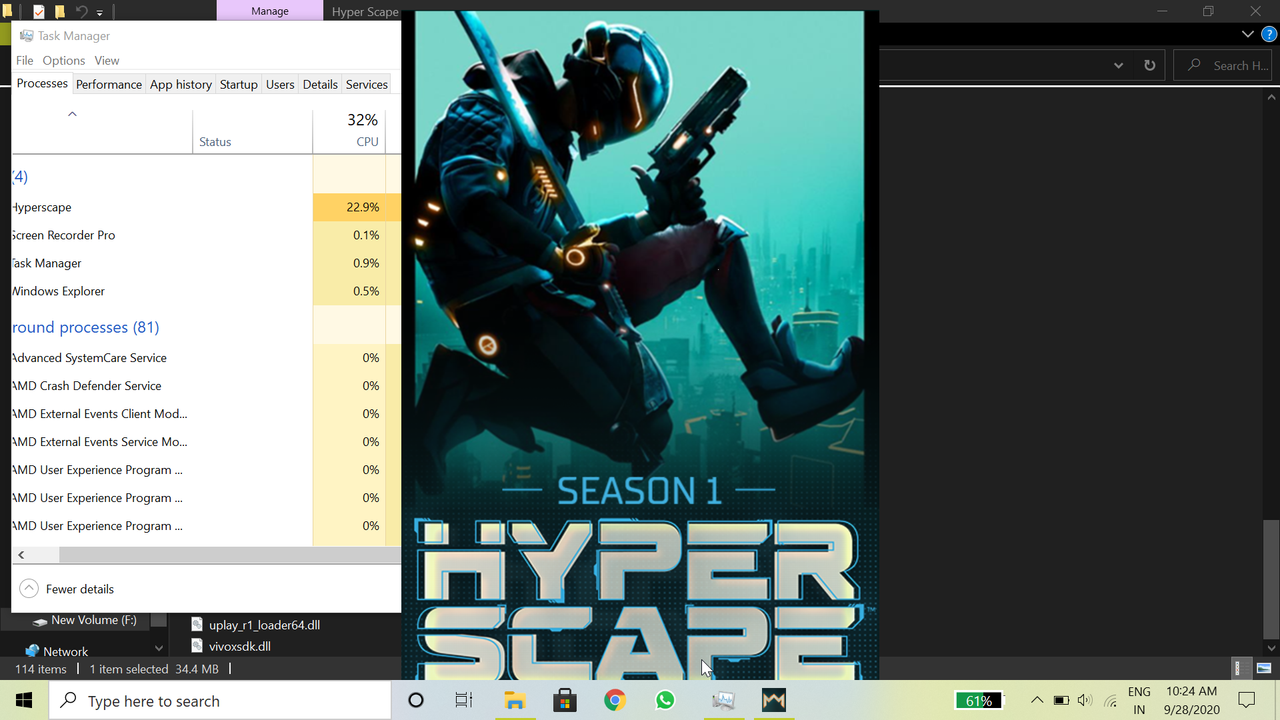
Task: Select the Windows Explorer process row
Action: pyautogui.click(x=206, y=291)
